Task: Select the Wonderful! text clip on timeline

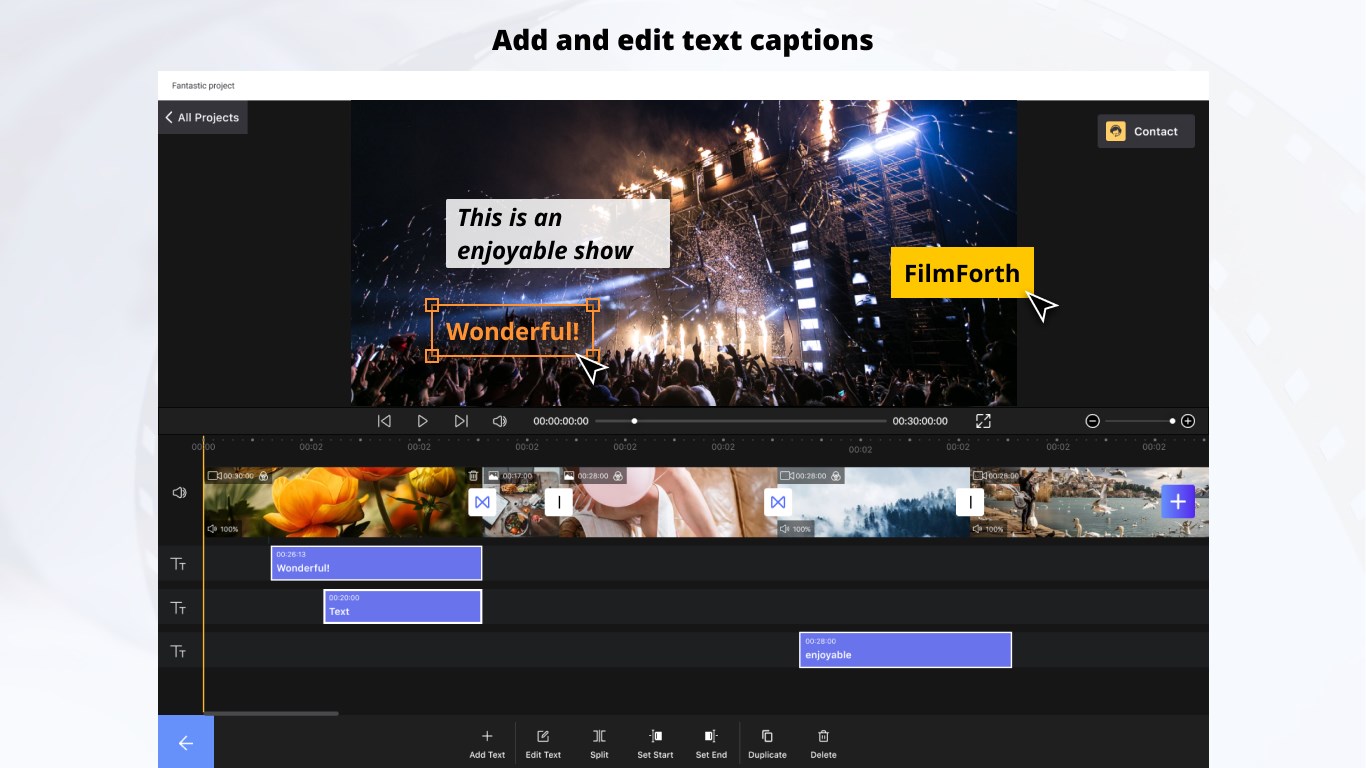Action: pyautogui.click(x=376, y=563)
